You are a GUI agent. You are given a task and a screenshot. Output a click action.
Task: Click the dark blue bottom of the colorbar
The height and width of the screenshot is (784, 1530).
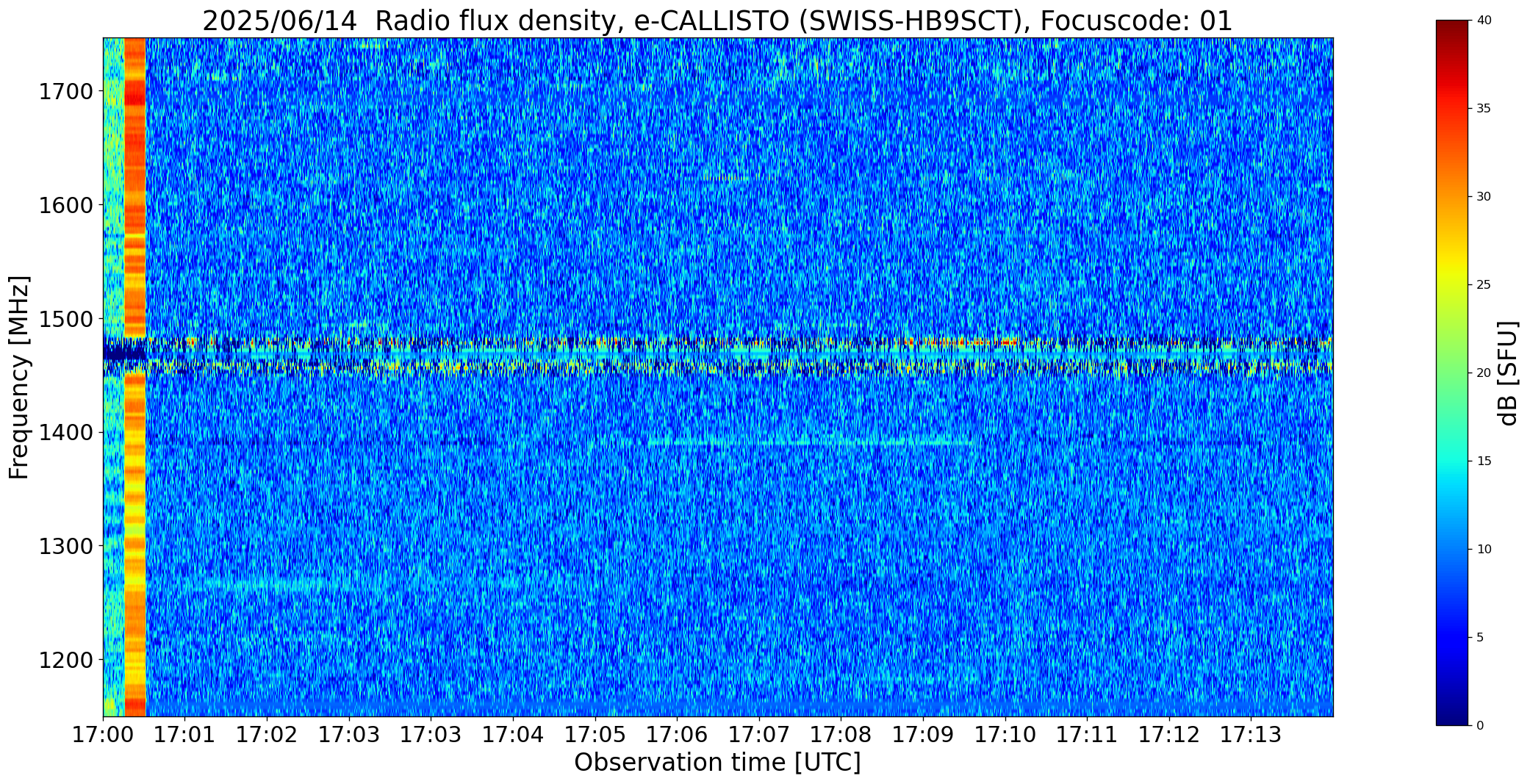tap(1454, 714)
